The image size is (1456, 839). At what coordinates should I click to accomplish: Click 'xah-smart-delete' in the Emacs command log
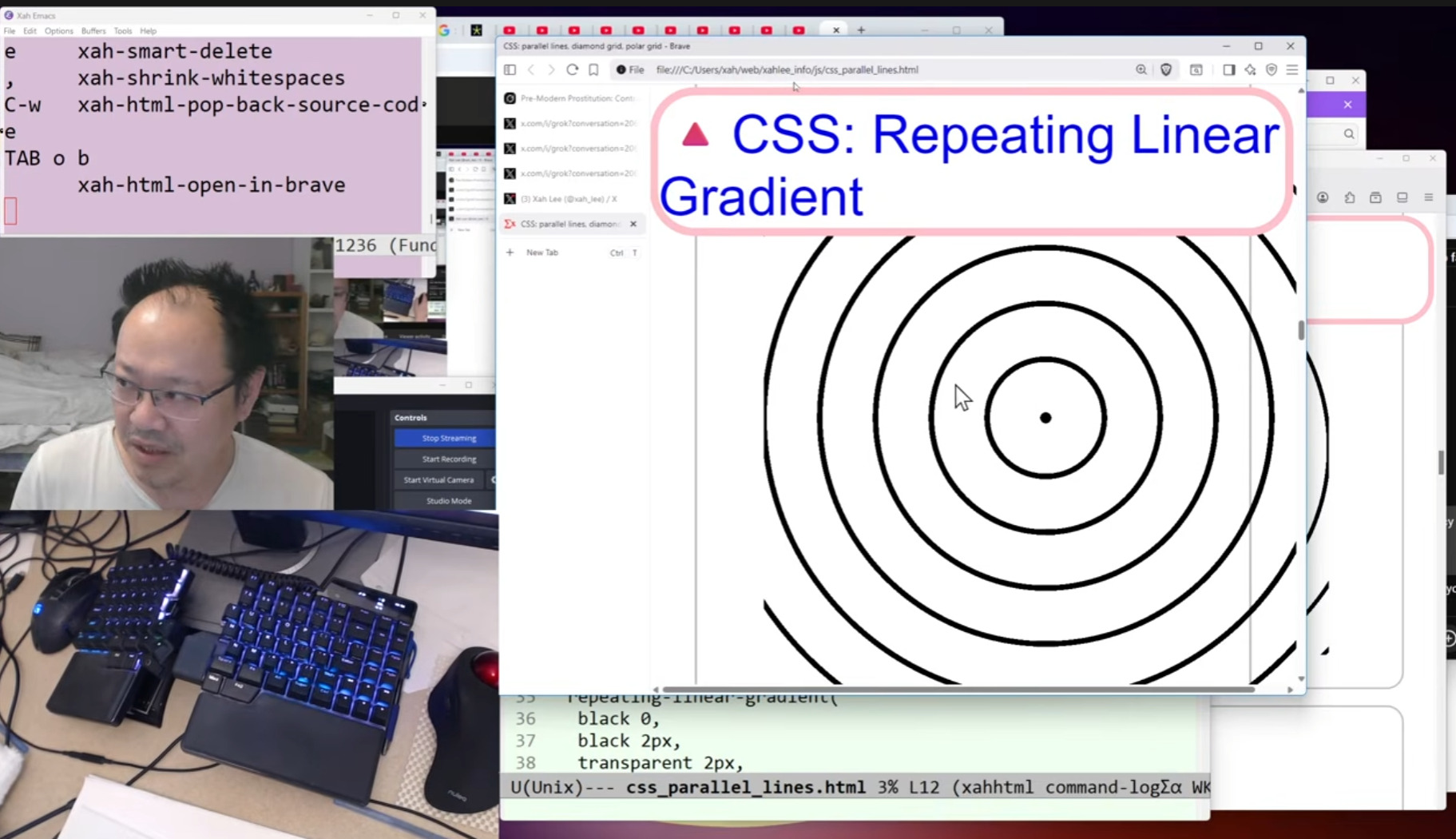[175, 51]
